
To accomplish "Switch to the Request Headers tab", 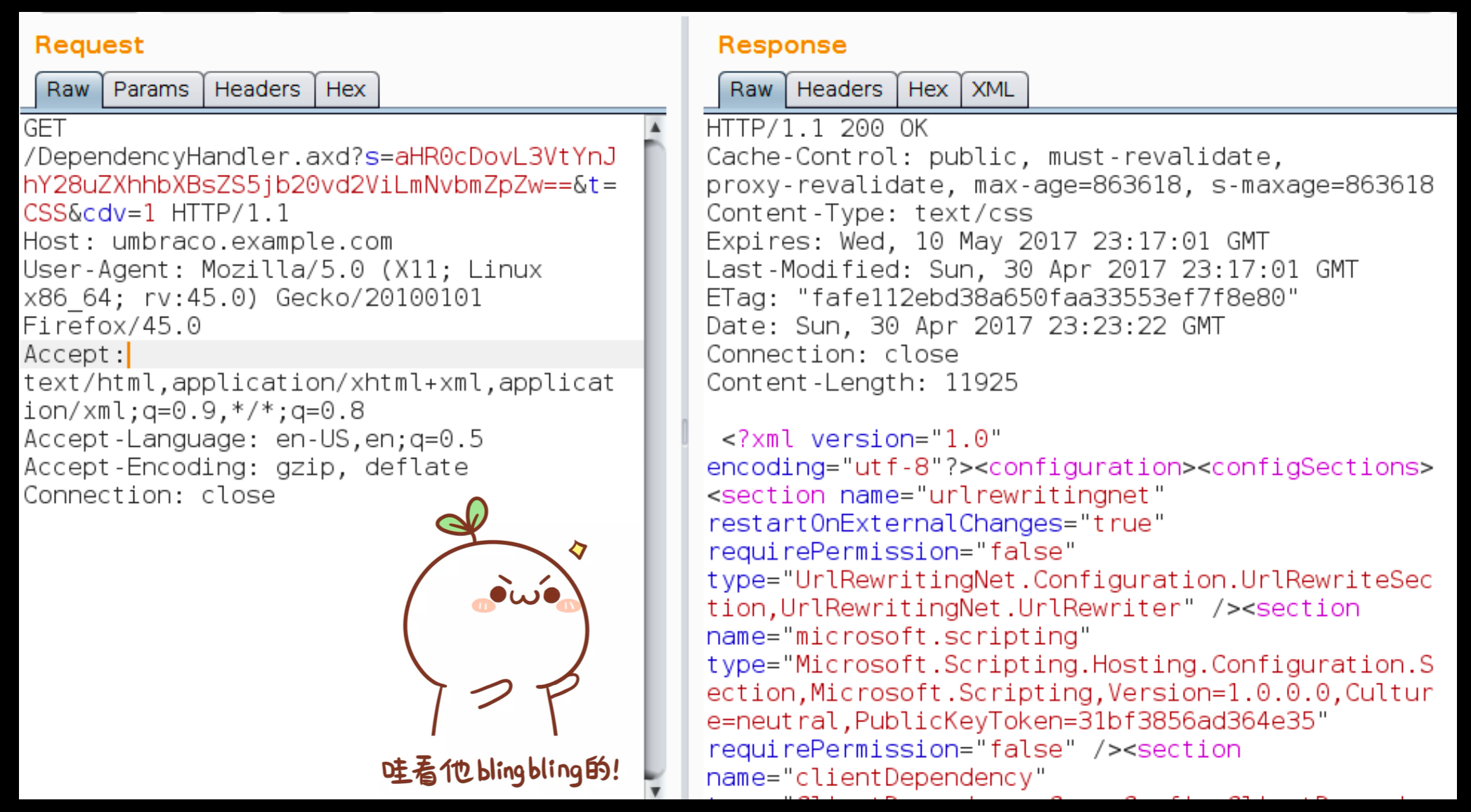I will coord(257,90).
